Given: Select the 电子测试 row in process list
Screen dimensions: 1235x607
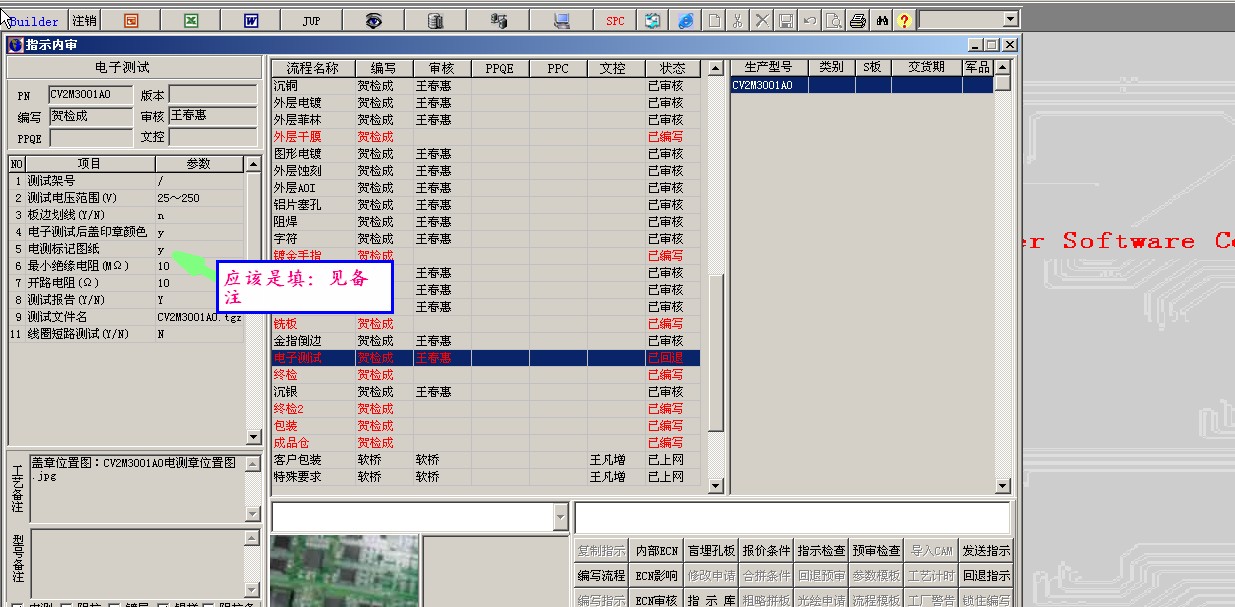Looking at the screenshot, I should coord(486,358).
